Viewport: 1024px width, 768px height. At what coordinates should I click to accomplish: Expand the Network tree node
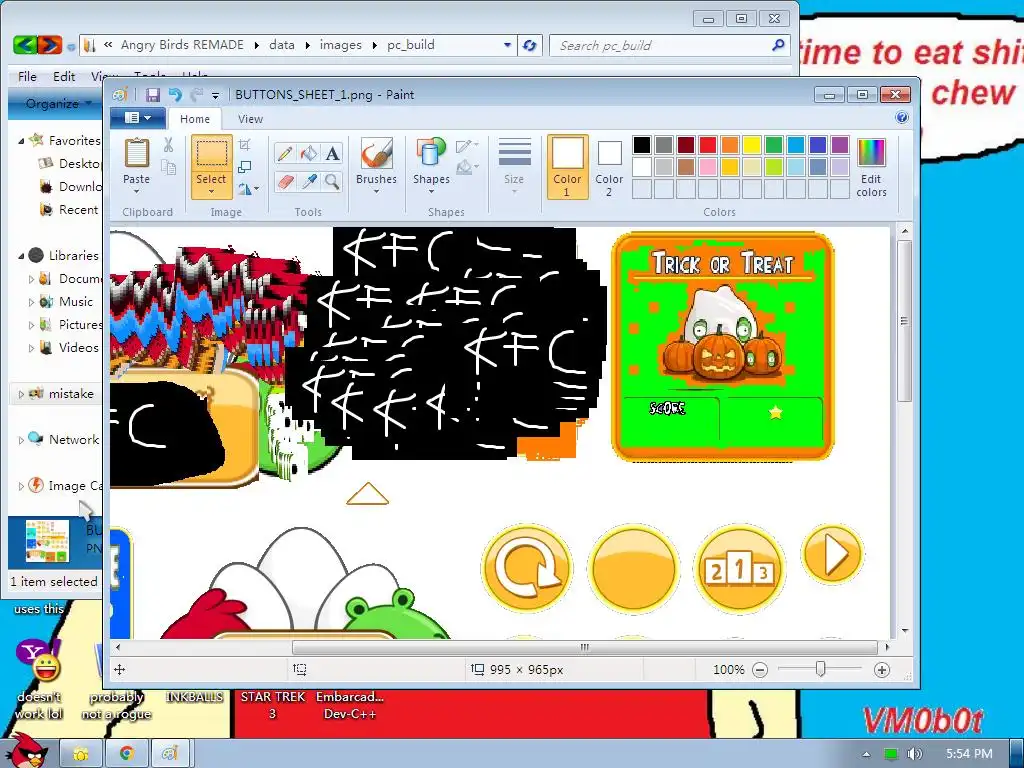(21, 440)
